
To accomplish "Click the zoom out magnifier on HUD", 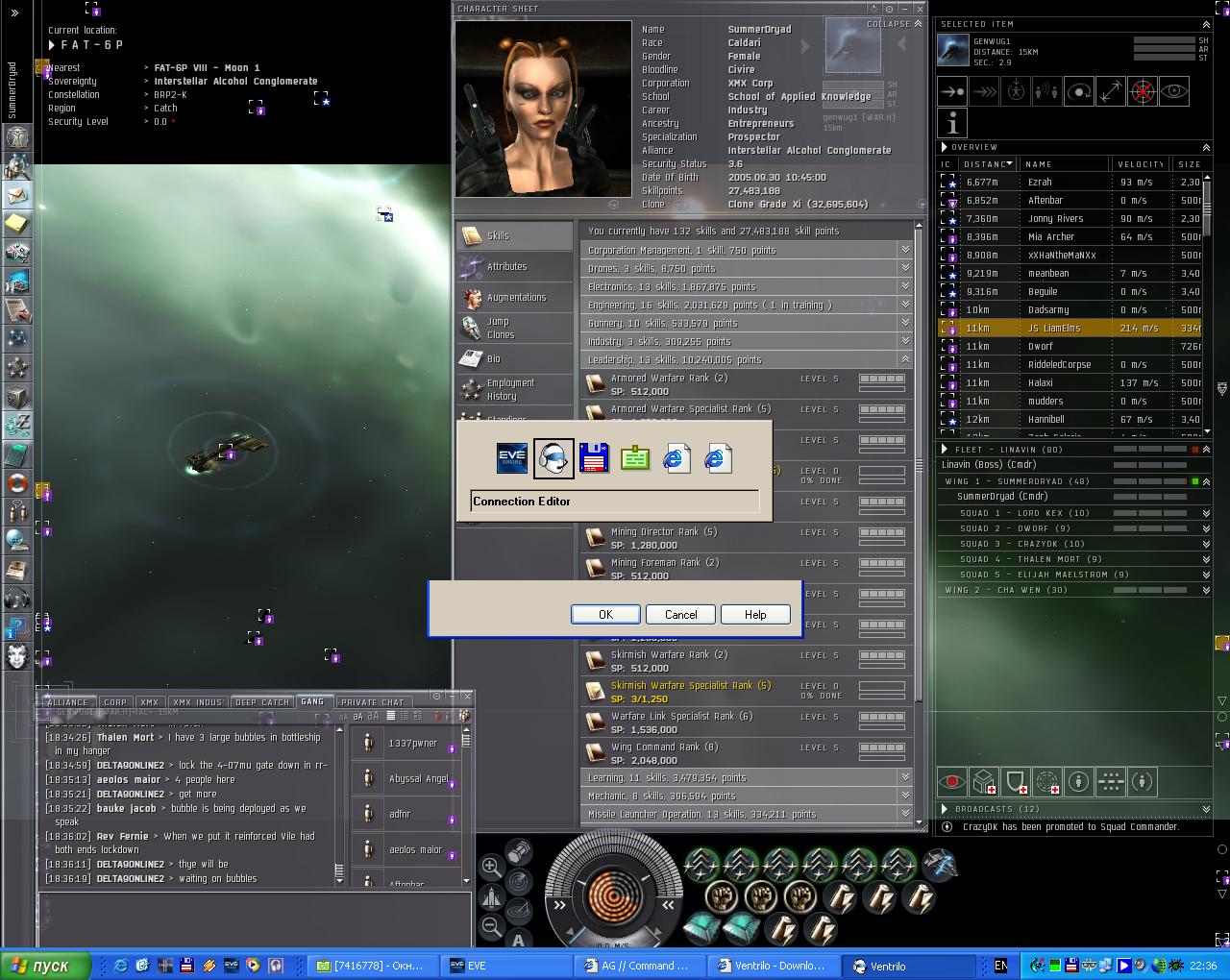I will (x=490, y=926).
